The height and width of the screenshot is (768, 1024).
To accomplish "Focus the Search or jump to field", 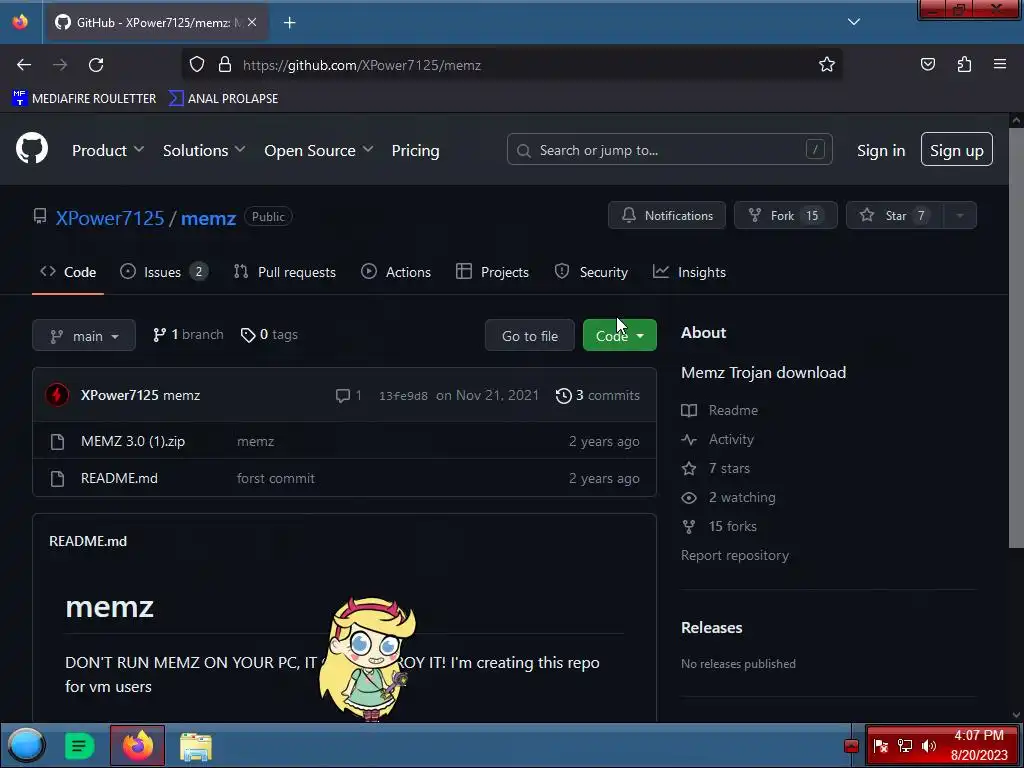I will coord(669,150).
